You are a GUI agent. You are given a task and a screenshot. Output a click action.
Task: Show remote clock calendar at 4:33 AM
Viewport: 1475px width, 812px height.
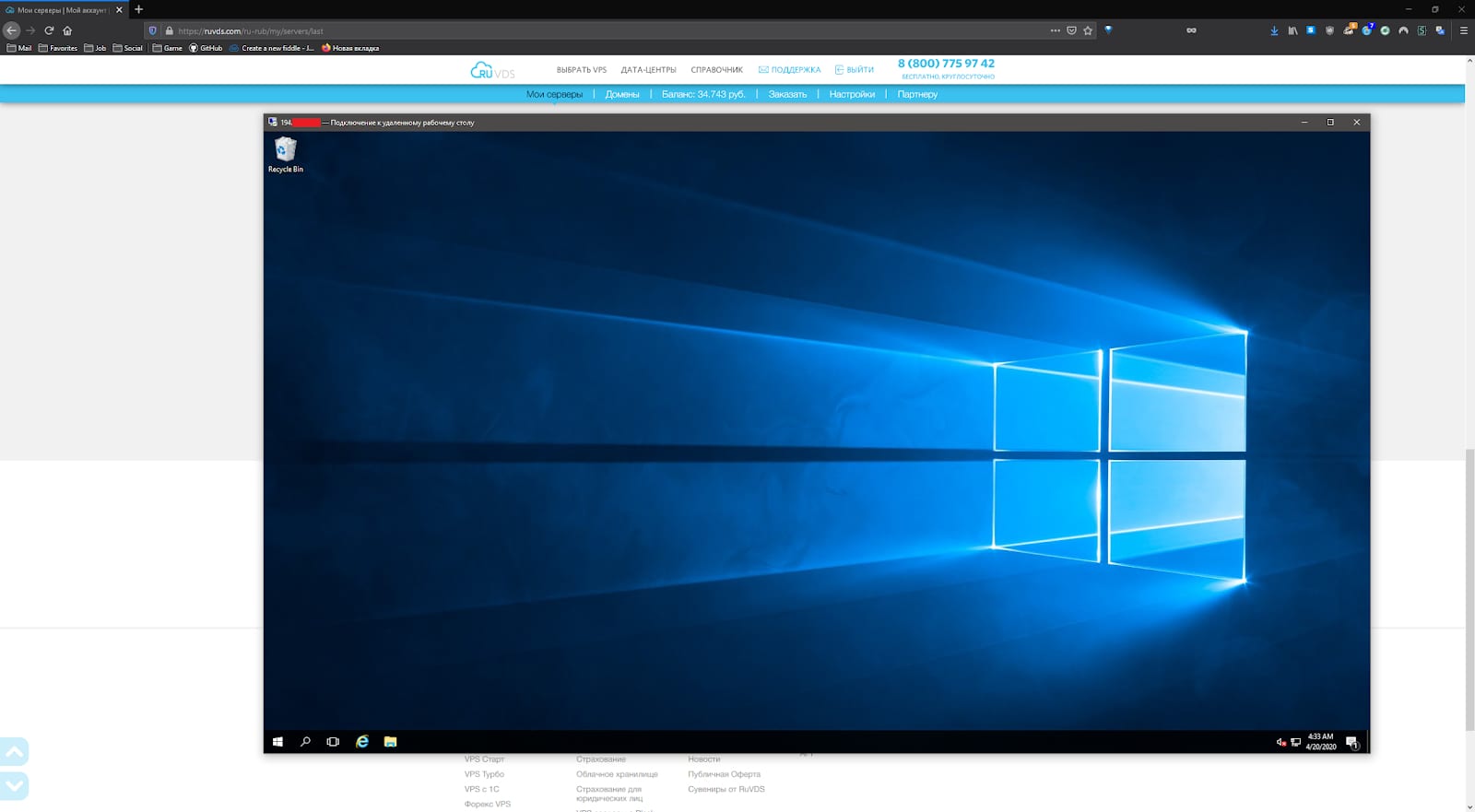(x=1320, y=742)
